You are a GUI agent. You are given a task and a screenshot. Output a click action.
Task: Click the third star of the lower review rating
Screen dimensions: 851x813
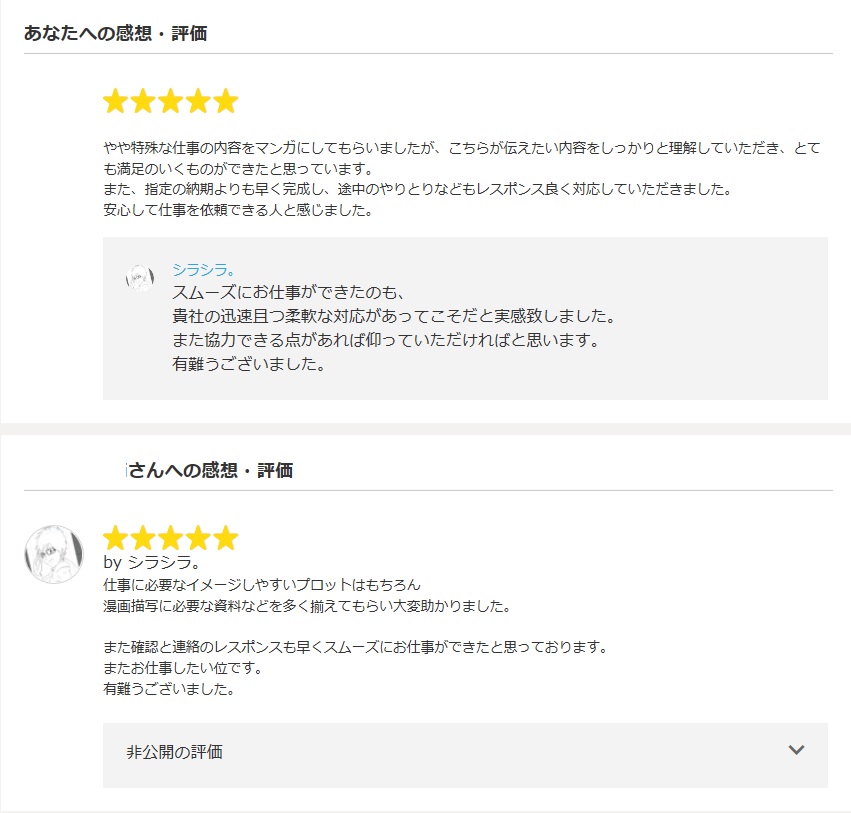point(171,538)
